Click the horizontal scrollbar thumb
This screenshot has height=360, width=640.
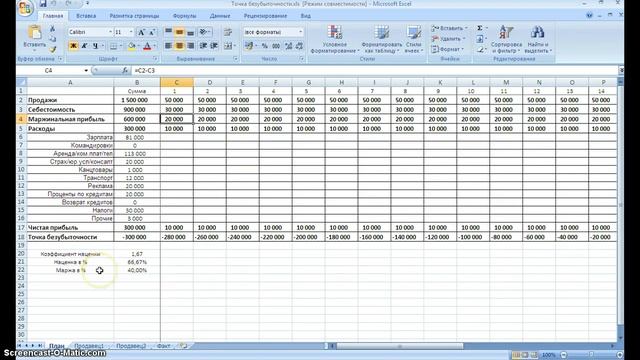pyautogui.click(x=400, y=346)
